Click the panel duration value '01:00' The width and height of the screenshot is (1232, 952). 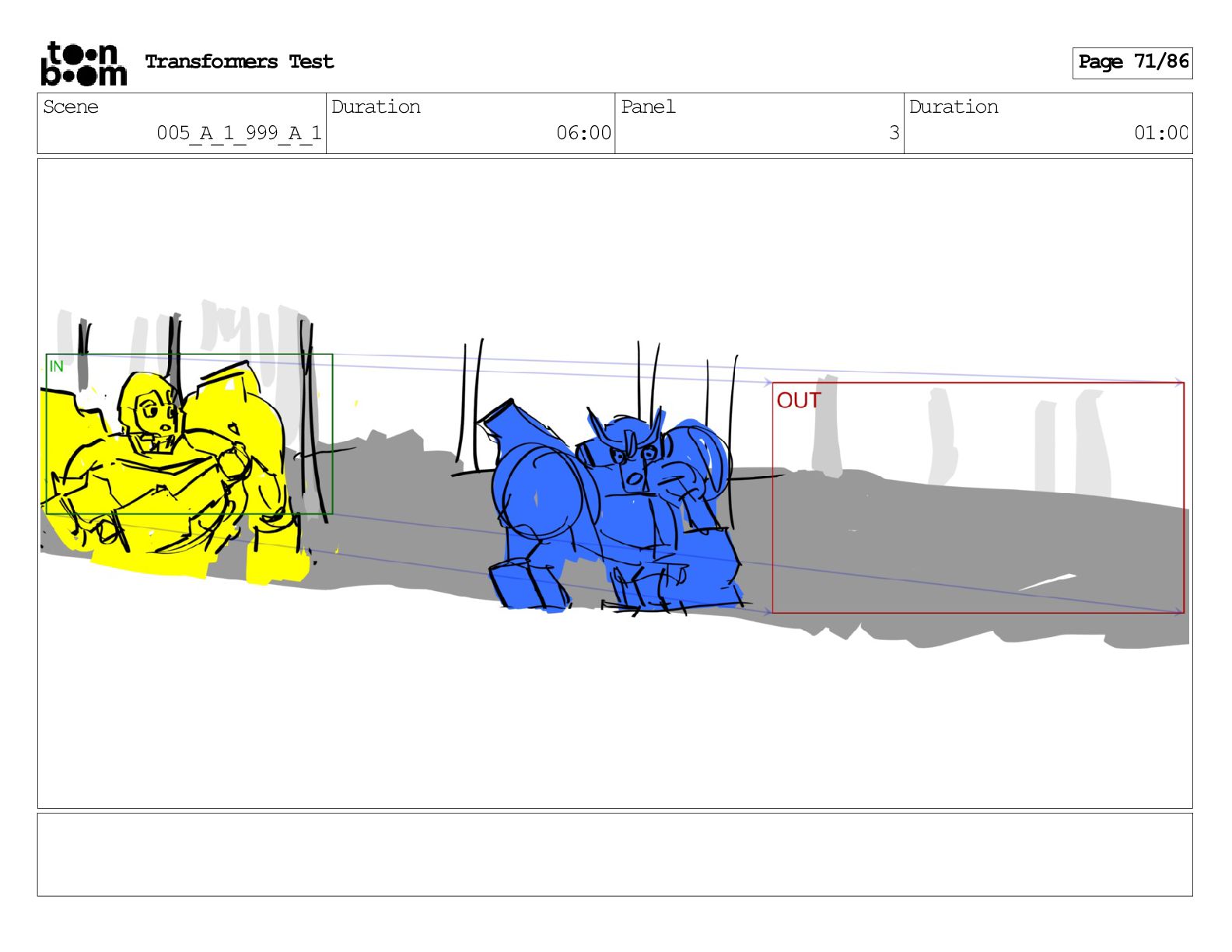click(1161, 133)
